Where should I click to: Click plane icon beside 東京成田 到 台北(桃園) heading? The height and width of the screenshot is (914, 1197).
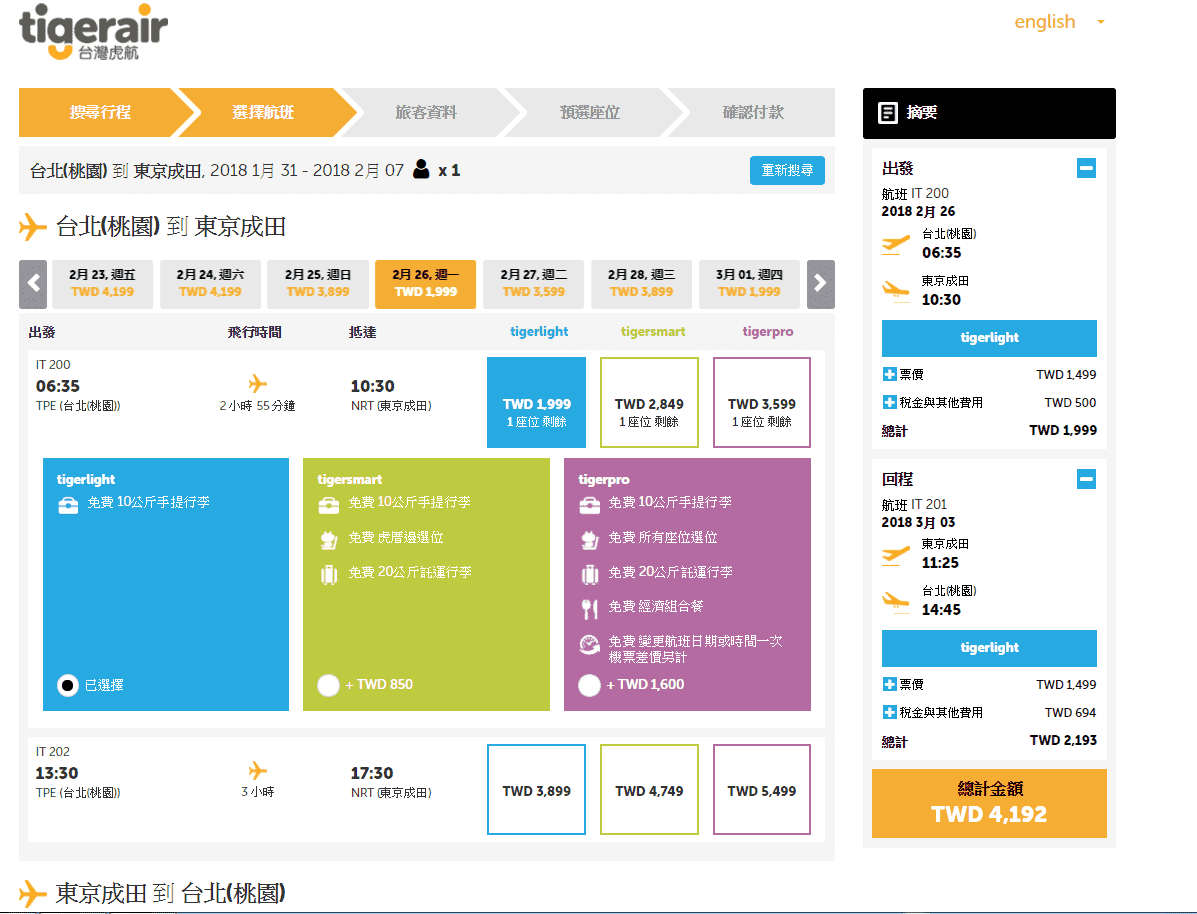coord(32,893)
